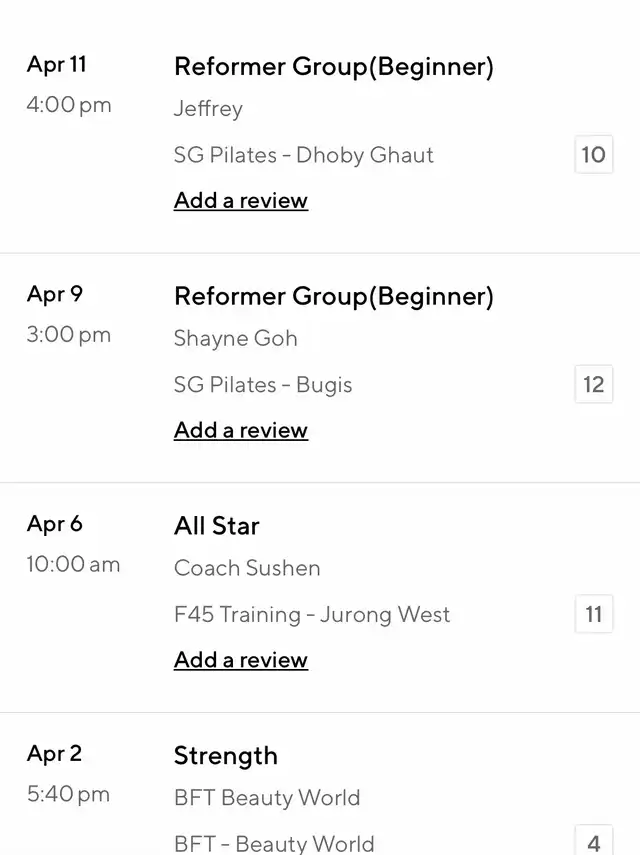Click the credit badge showing 11
The height and width of the screenshot is (855, 640).
point(593,614)
